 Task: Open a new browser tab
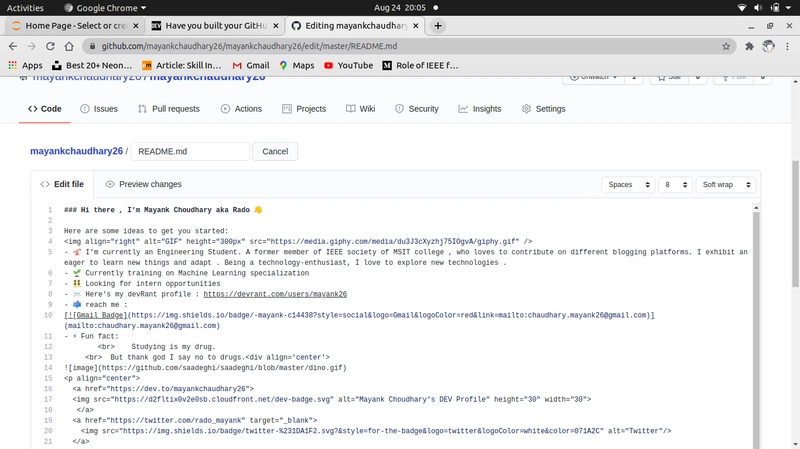pos(439,25)
